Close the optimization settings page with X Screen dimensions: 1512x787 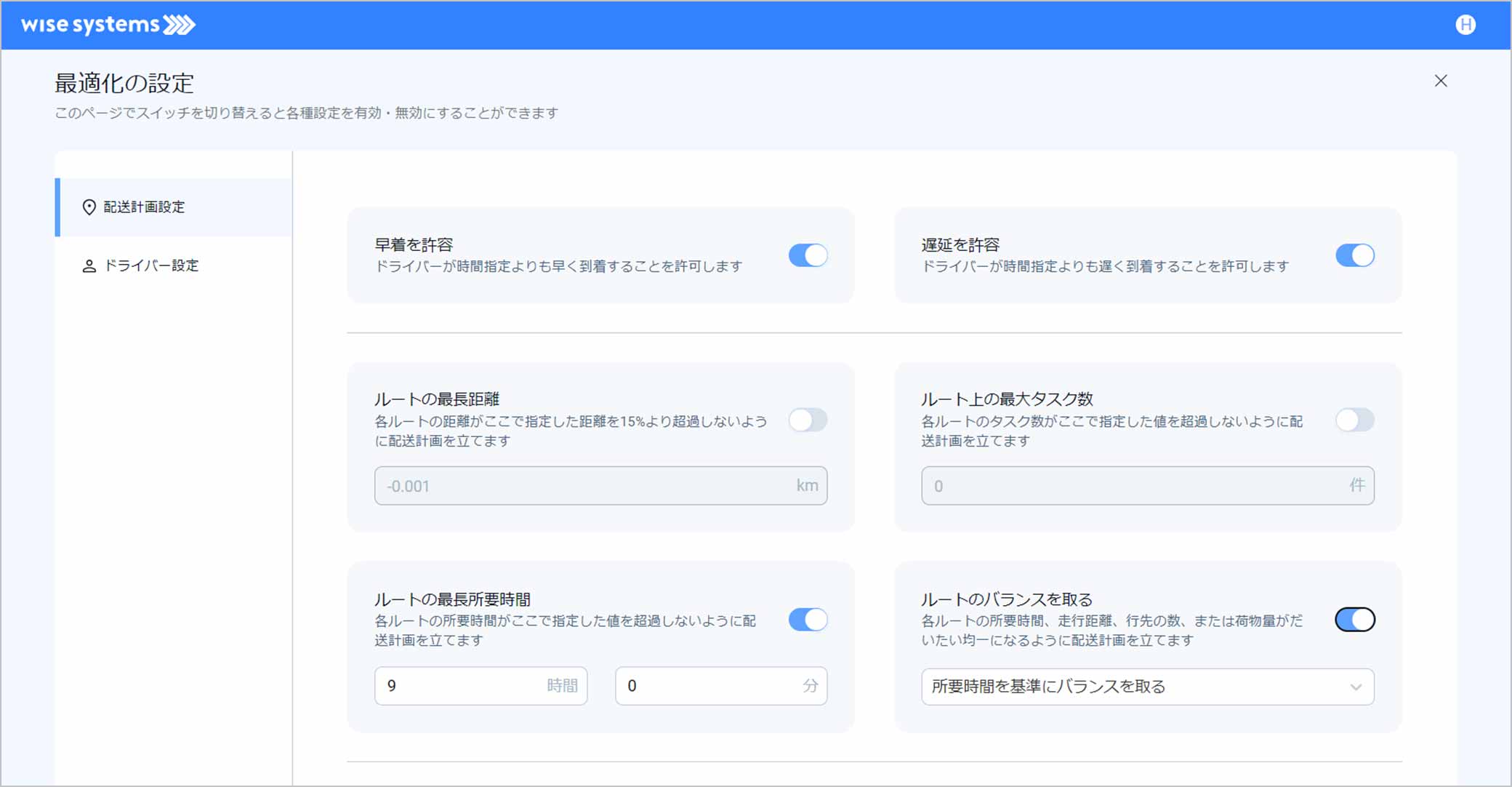(x=1440, y=81)
